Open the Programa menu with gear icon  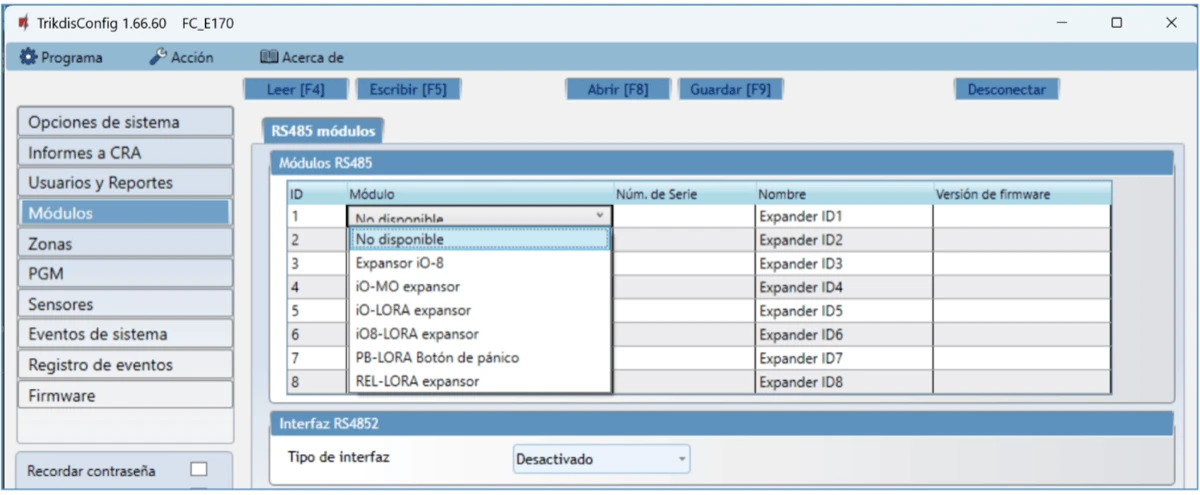point(62,58)
